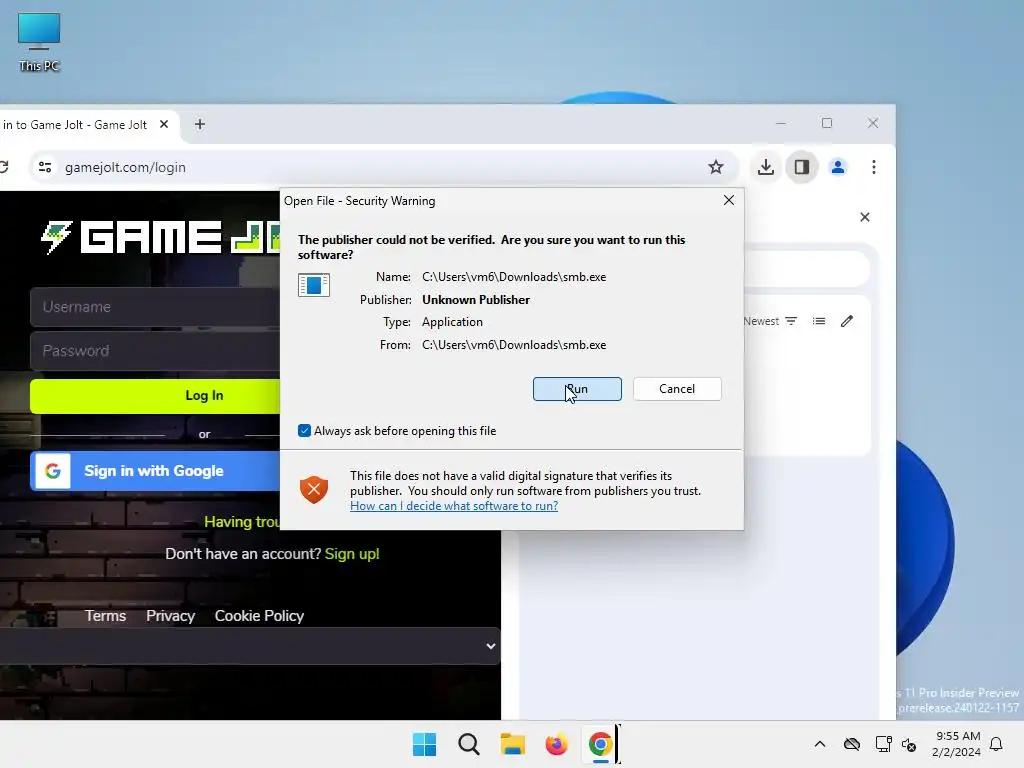Click the Password field on Game Jolt

coord(155,351)
